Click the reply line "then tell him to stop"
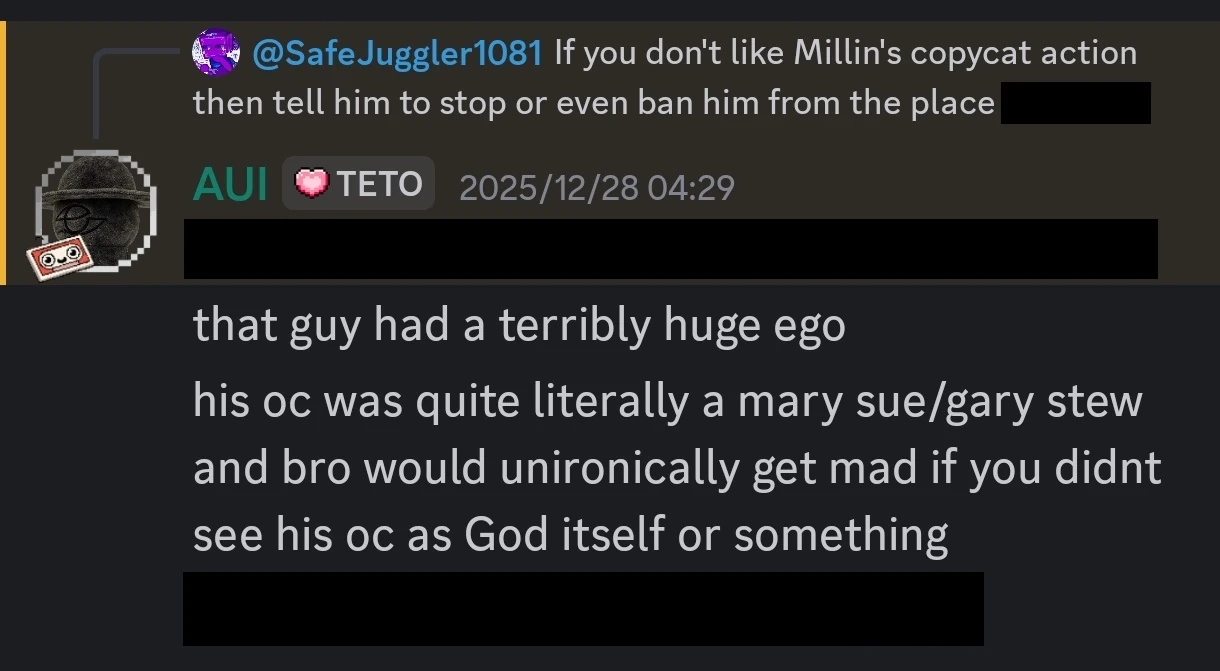1220x671 pixels. pyautogui.click(x=593, y=103)
